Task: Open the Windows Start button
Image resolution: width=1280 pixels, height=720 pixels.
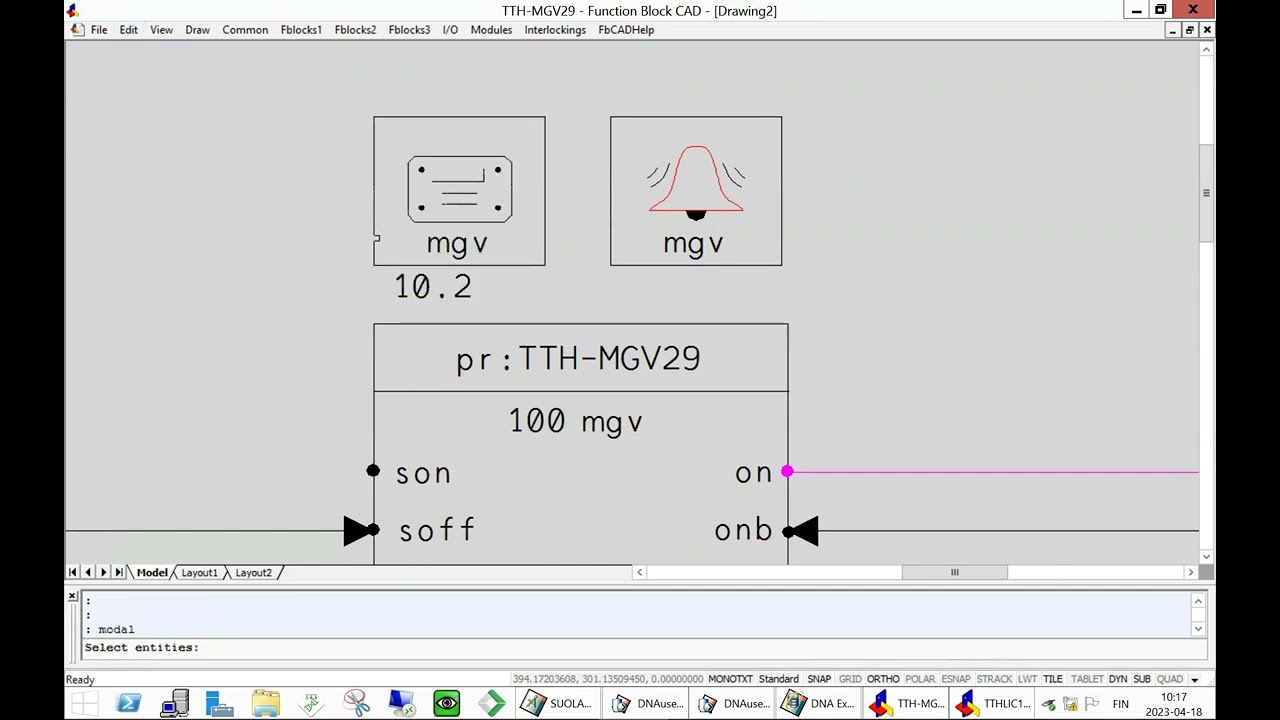Action: (x=84, y=704)
